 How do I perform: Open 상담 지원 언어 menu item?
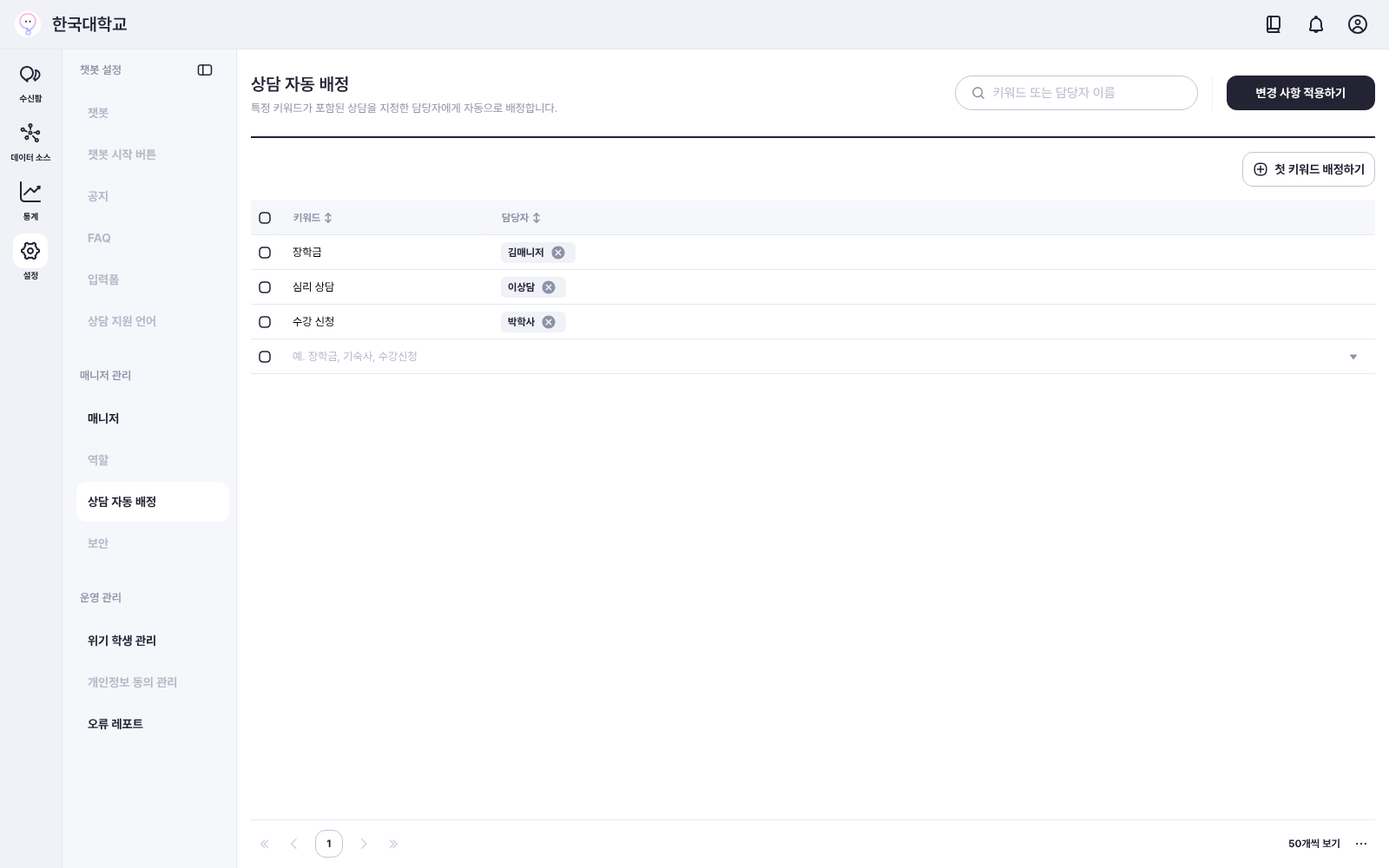pos(153,321)
